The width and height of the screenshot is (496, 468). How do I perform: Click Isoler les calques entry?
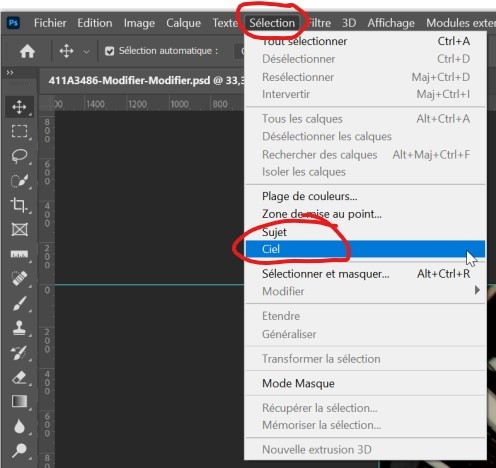click(365, 172)
